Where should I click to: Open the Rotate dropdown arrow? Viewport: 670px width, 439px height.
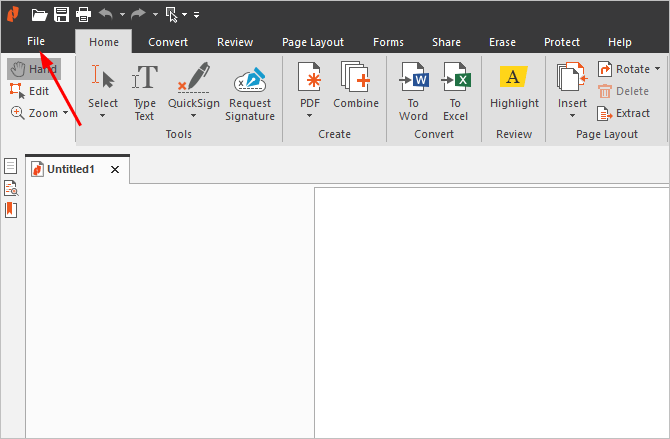click(657, 69)
